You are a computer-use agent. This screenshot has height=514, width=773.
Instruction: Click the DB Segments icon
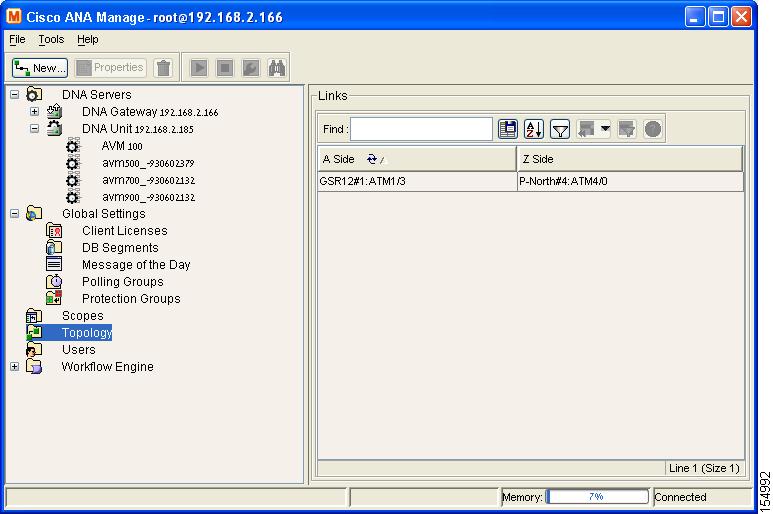pos(54,247)
